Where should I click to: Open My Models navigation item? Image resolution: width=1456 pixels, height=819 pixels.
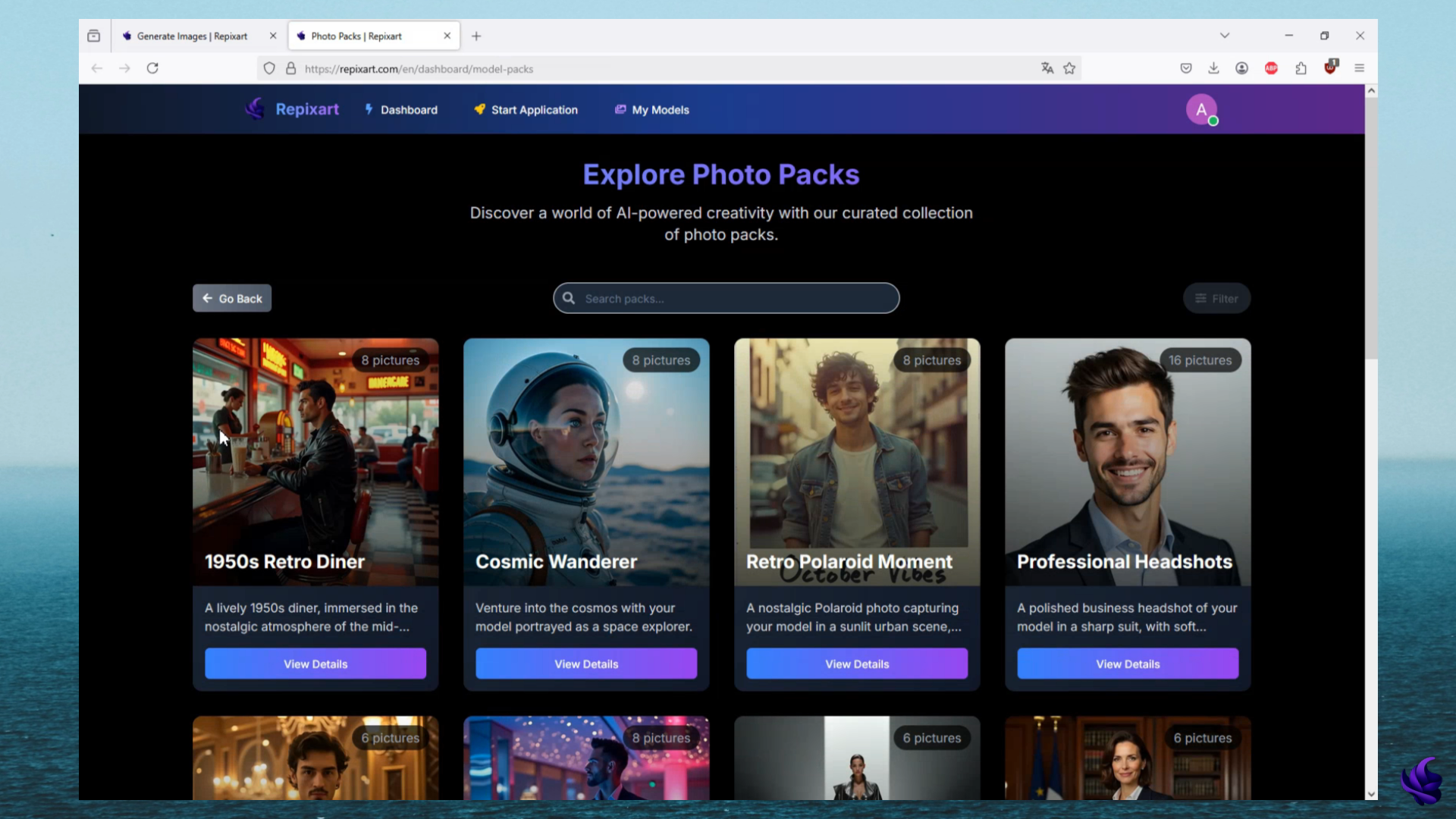(651, 110)
